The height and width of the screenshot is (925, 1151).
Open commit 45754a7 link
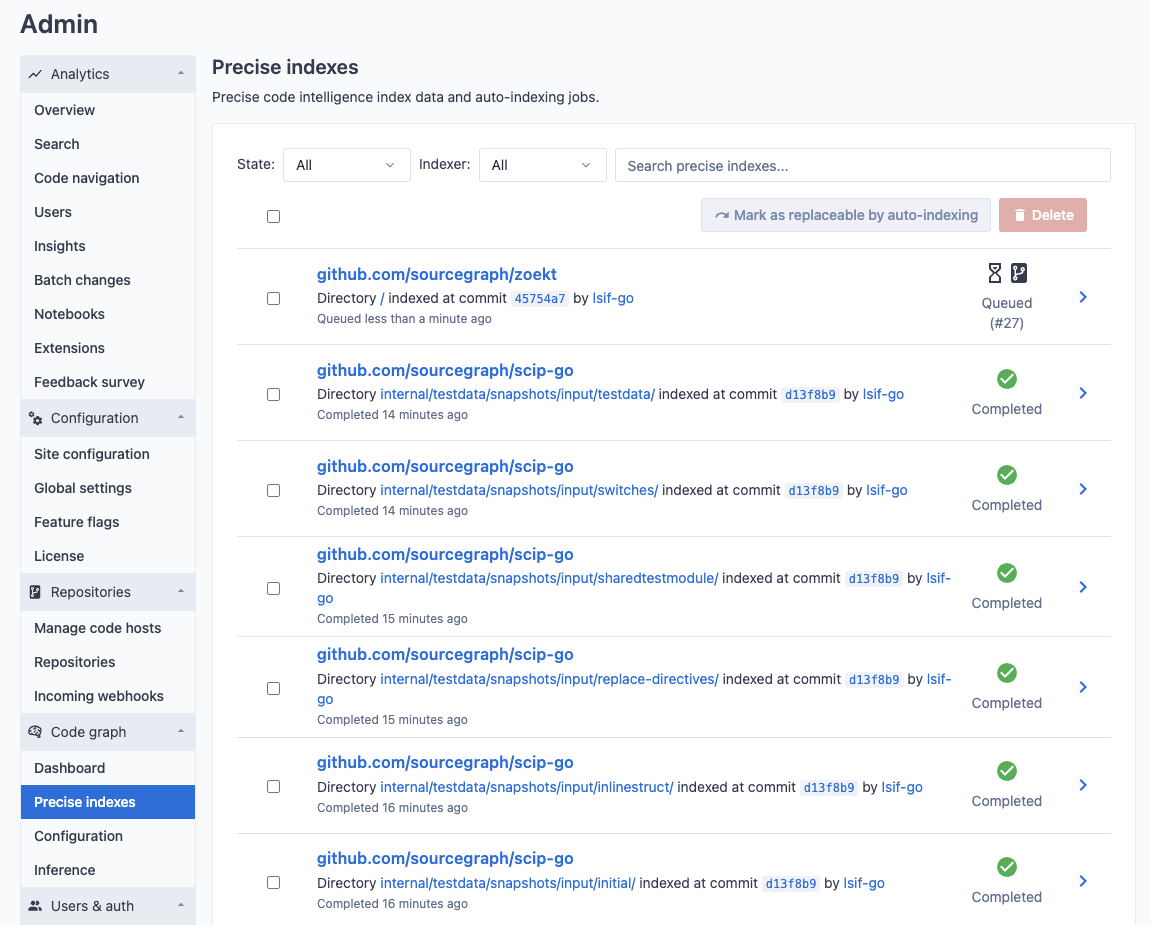point(540,299)
